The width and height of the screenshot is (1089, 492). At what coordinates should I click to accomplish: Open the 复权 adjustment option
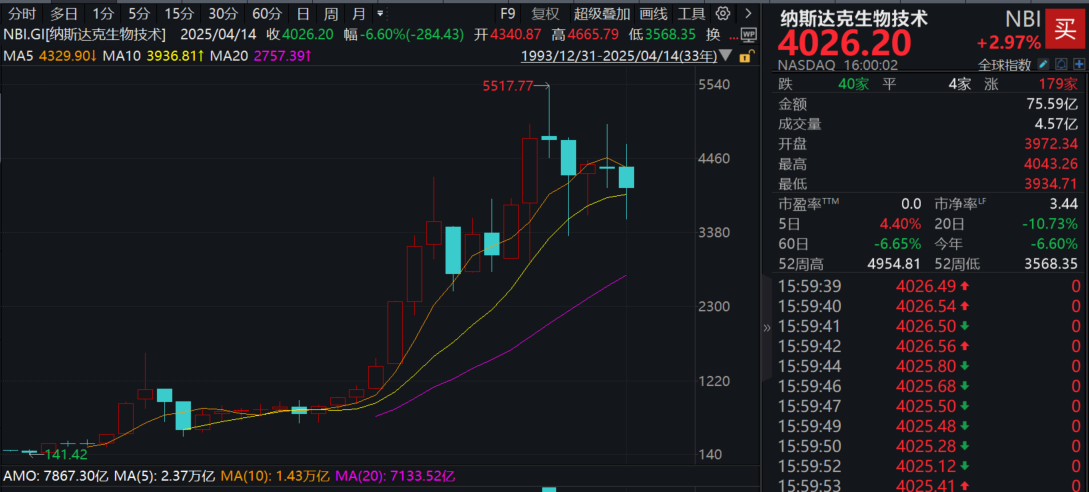click(x=545, y=13)
